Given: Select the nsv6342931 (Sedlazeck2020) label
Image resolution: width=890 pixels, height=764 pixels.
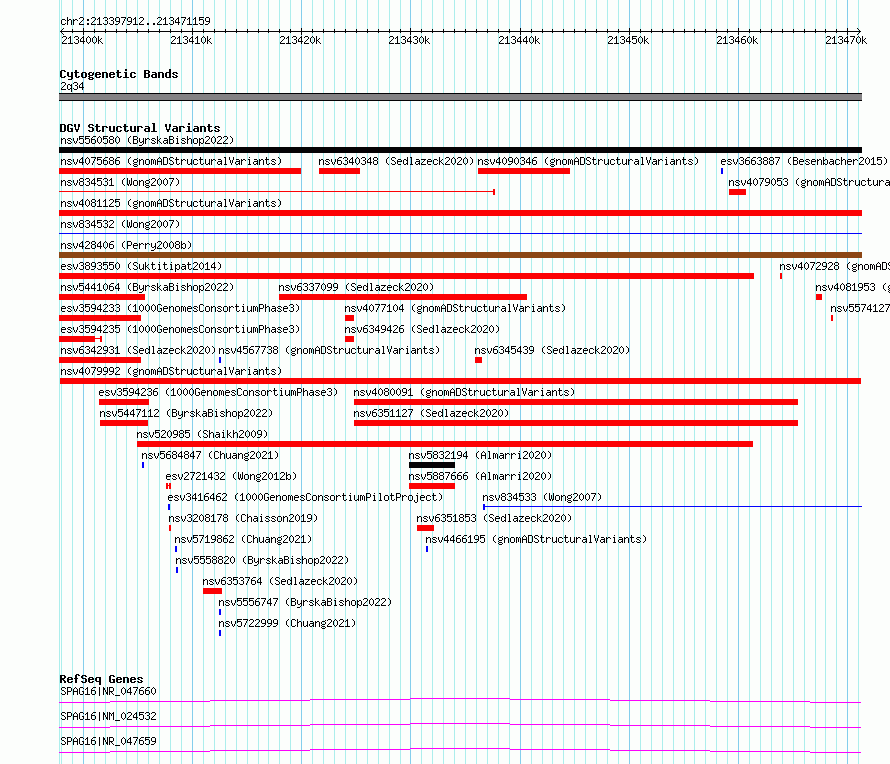Looking at the screenshot, I should [138, 350].
